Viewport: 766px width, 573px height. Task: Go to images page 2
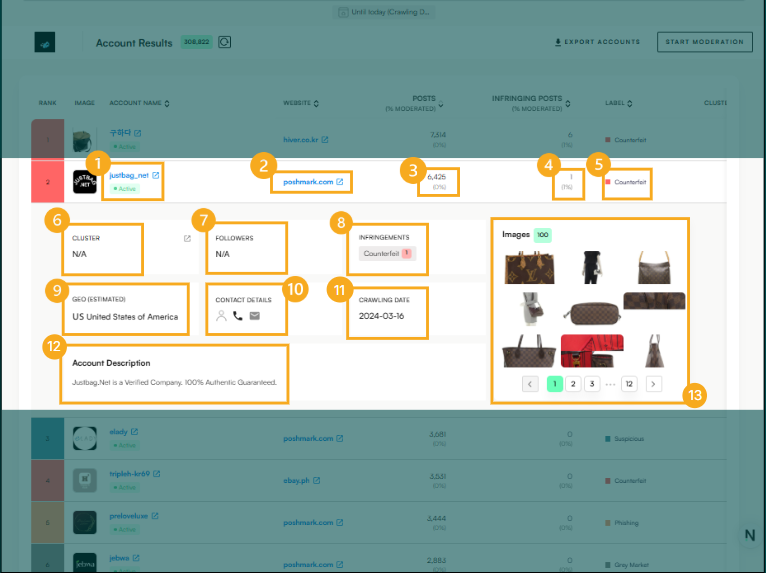point(573,384)
